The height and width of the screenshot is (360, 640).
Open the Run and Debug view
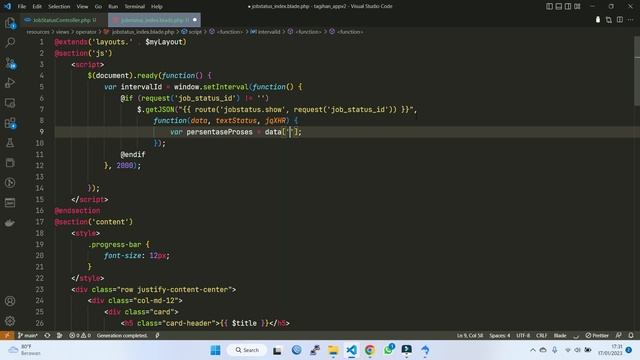coord(10,83)
